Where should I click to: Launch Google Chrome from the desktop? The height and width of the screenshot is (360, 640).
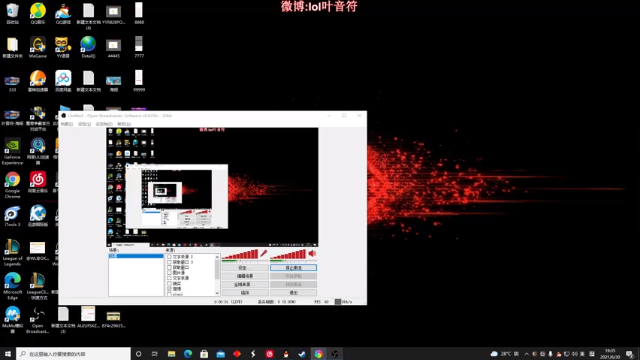(12, 185)
